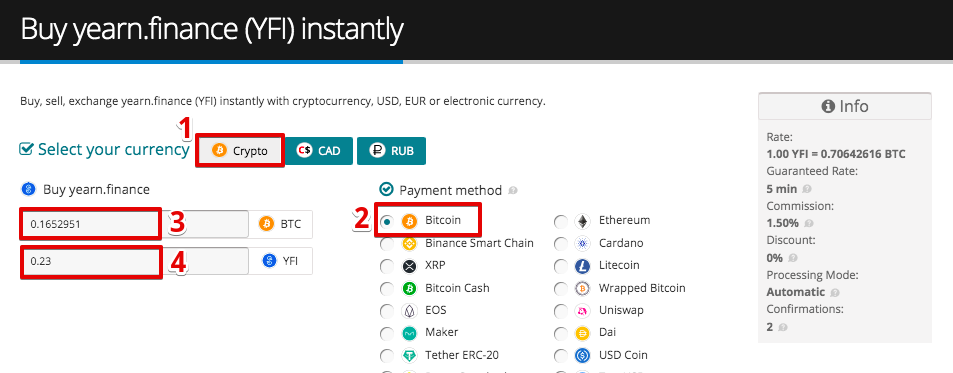Click the help icon beside Payment method
This screenshot has height=373, width=953.
(x=512, y=191)
